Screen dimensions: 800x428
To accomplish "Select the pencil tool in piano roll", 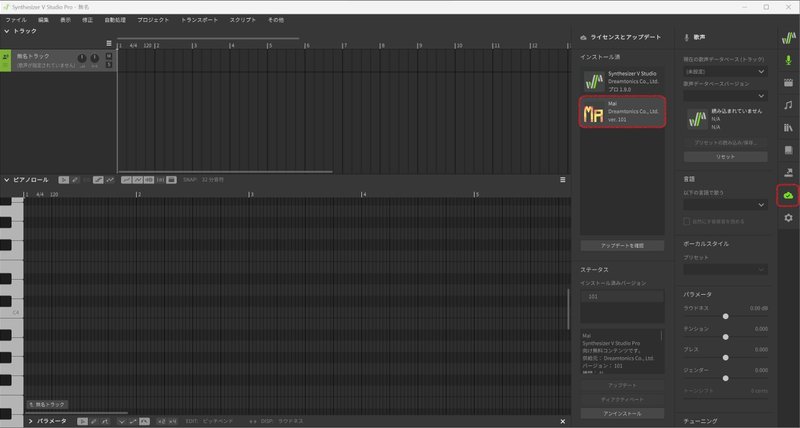I will 75,180.
